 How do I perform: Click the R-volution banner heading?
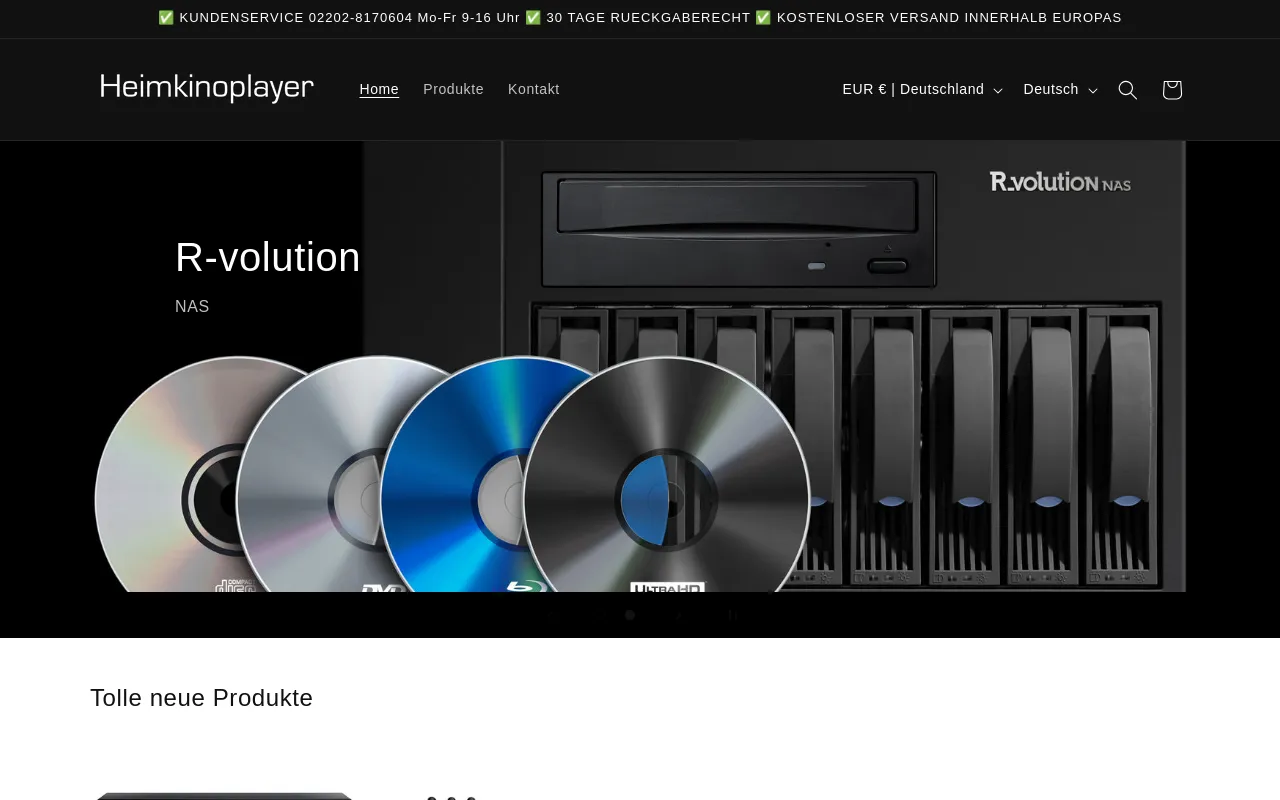[x=267, y=257]
